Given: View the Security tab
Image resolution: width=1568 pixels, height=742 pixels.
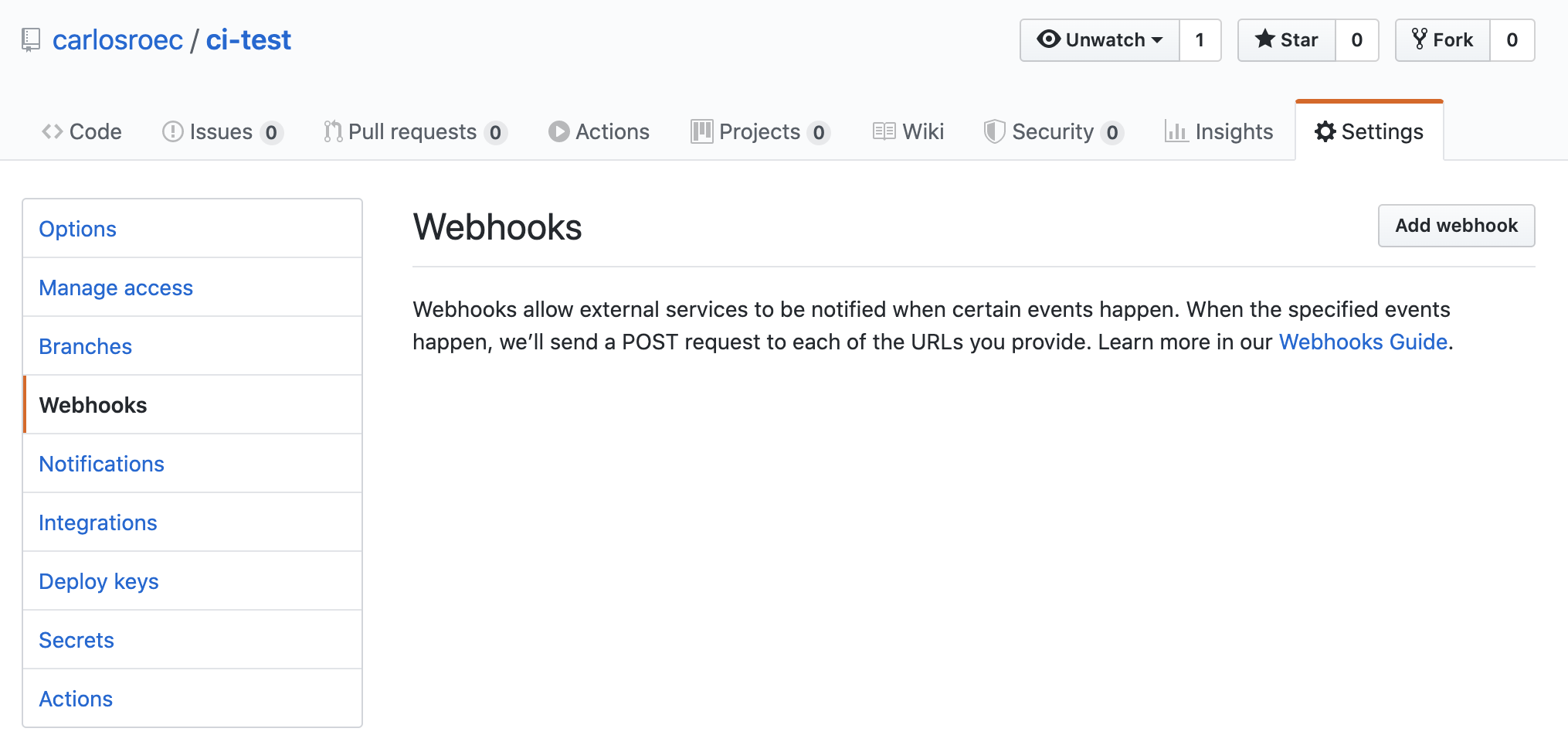Looking at the screenshot, I should 1054,132.
